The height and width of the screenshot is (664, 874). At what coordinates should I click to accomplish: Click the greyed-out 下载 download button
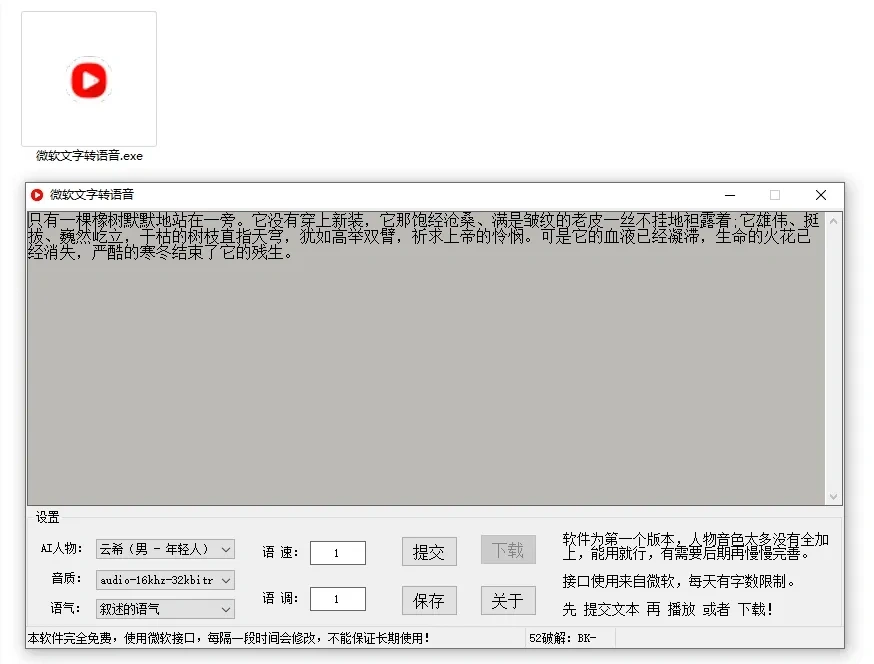click(508, 550)
